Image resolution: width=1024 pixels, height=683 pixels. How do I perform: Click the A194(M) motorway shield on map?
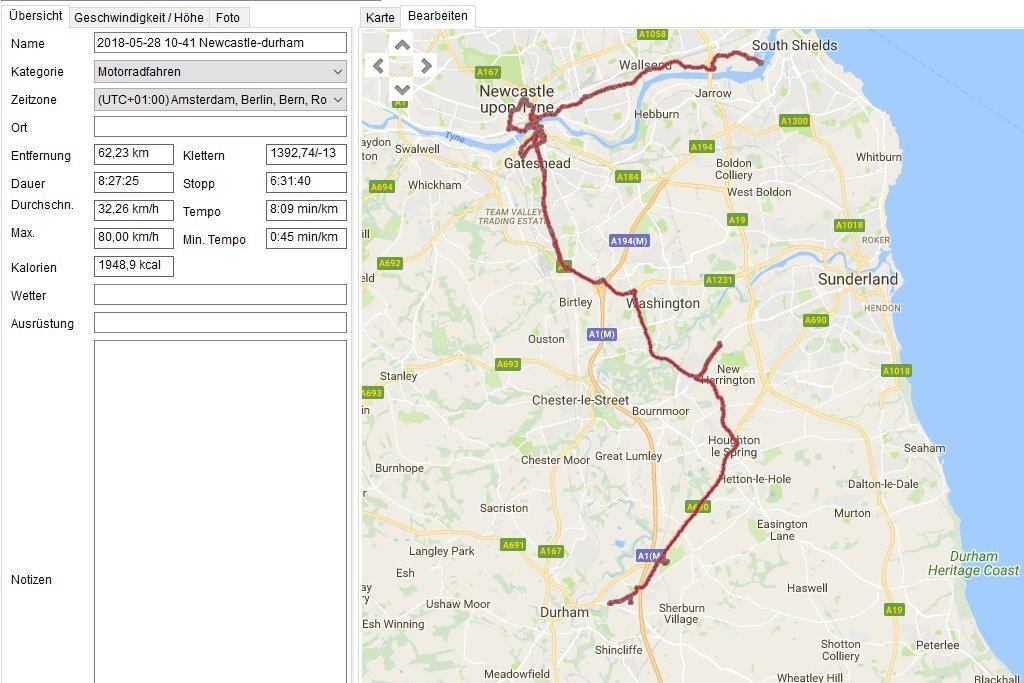pyautogui.click(x=629, y=241)
